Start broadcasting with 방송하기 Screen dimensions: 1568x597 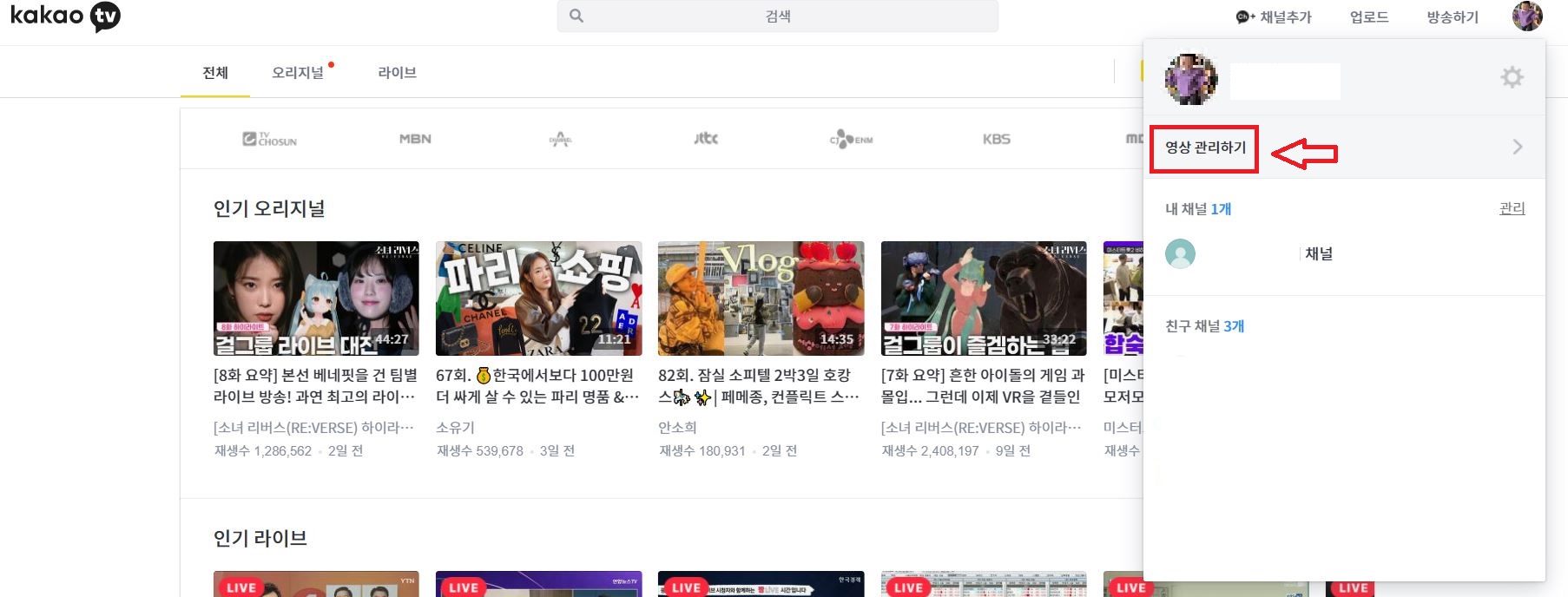pos(1453,16)
